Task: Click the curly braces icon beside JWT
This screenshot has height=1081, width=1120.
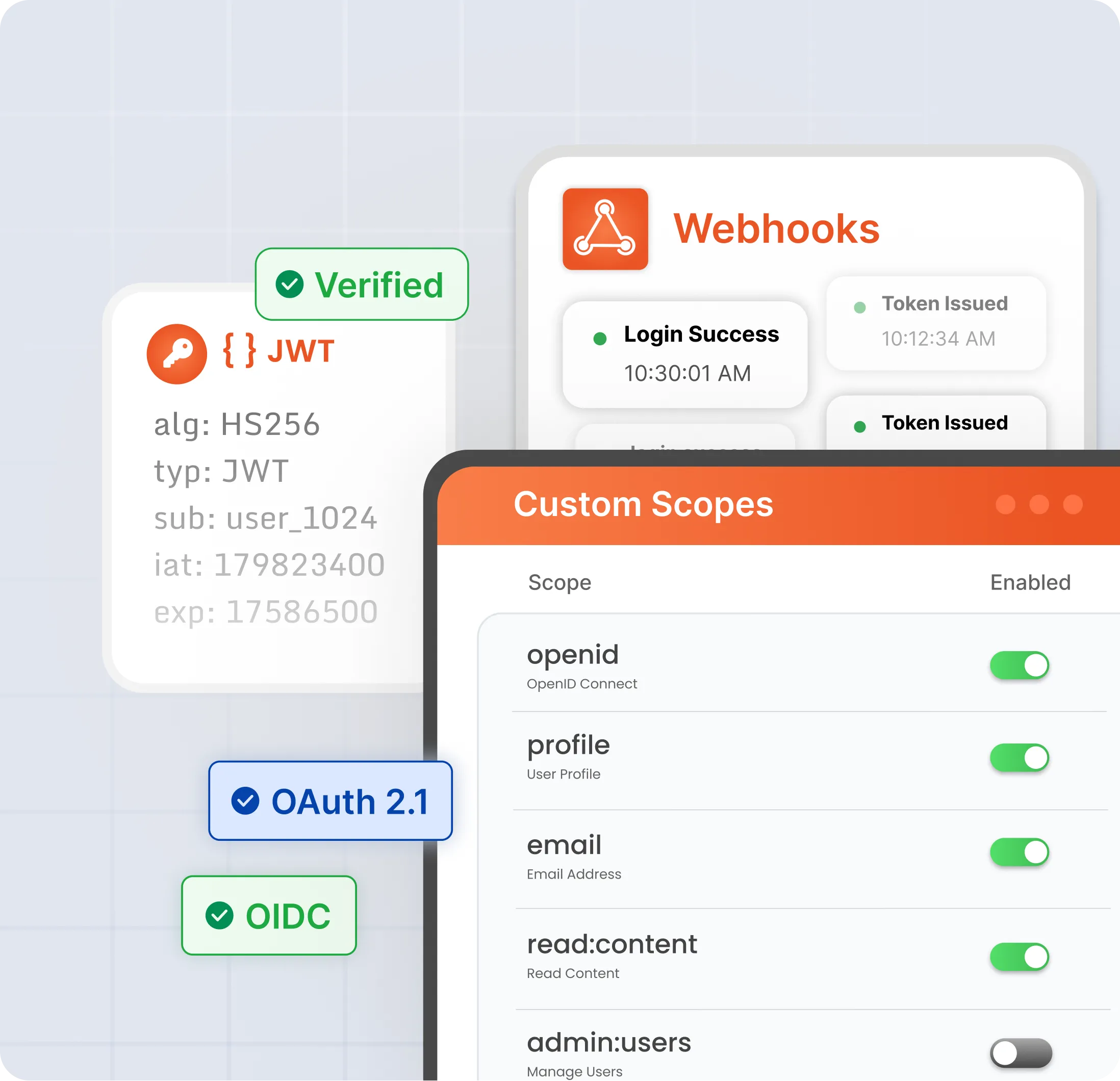Action: pyautogui.click(x=239, y=350)
